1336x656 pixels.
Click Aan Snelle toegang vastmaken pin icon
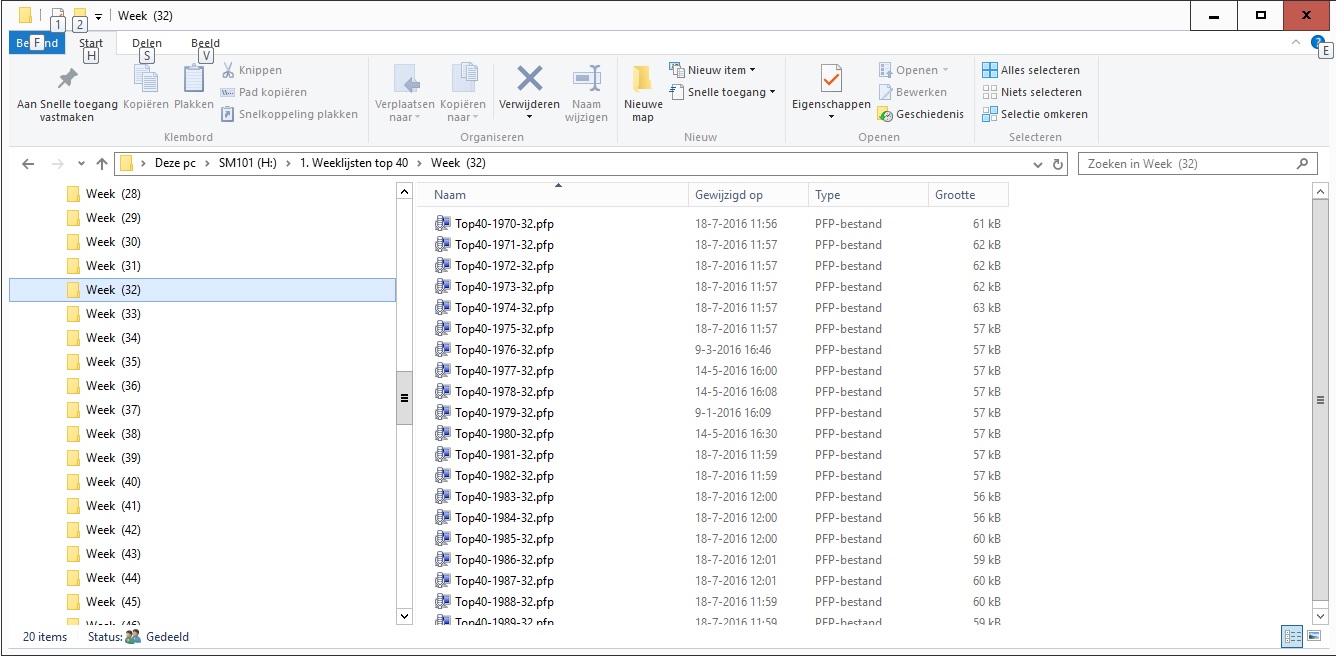[67, 79]
